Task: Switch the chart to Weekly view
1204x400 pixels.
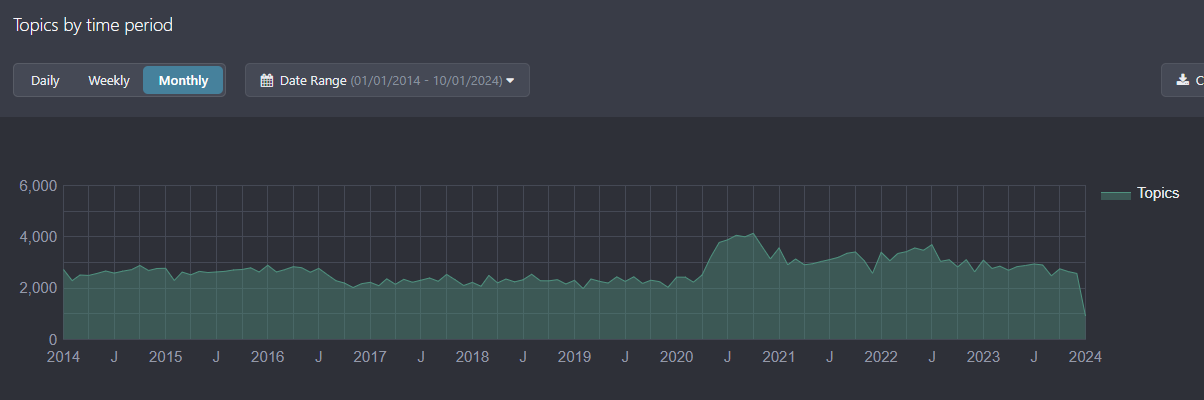Action: tap(109, 81)
